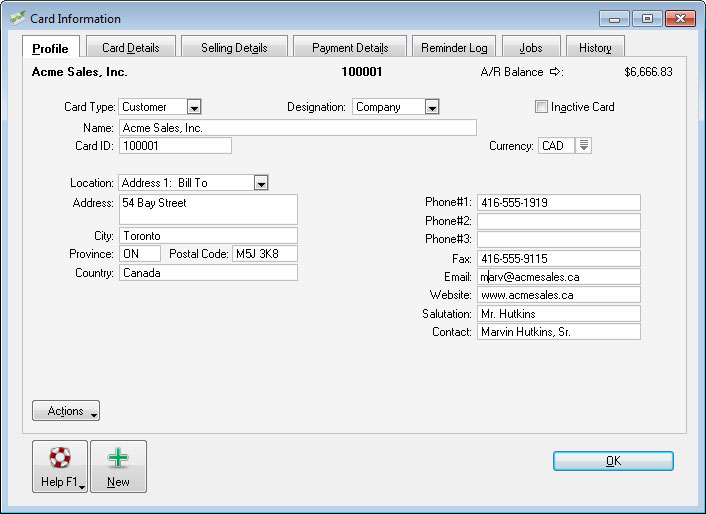
Task: Click the $6,666.83 balance amount
Action: (648, 72)
